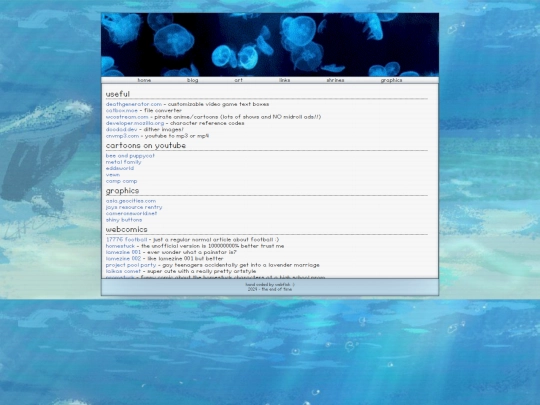Viewport: 540px width, 405px height.
Task: Open bee and puppycat link
Action: tap(130, 156)
